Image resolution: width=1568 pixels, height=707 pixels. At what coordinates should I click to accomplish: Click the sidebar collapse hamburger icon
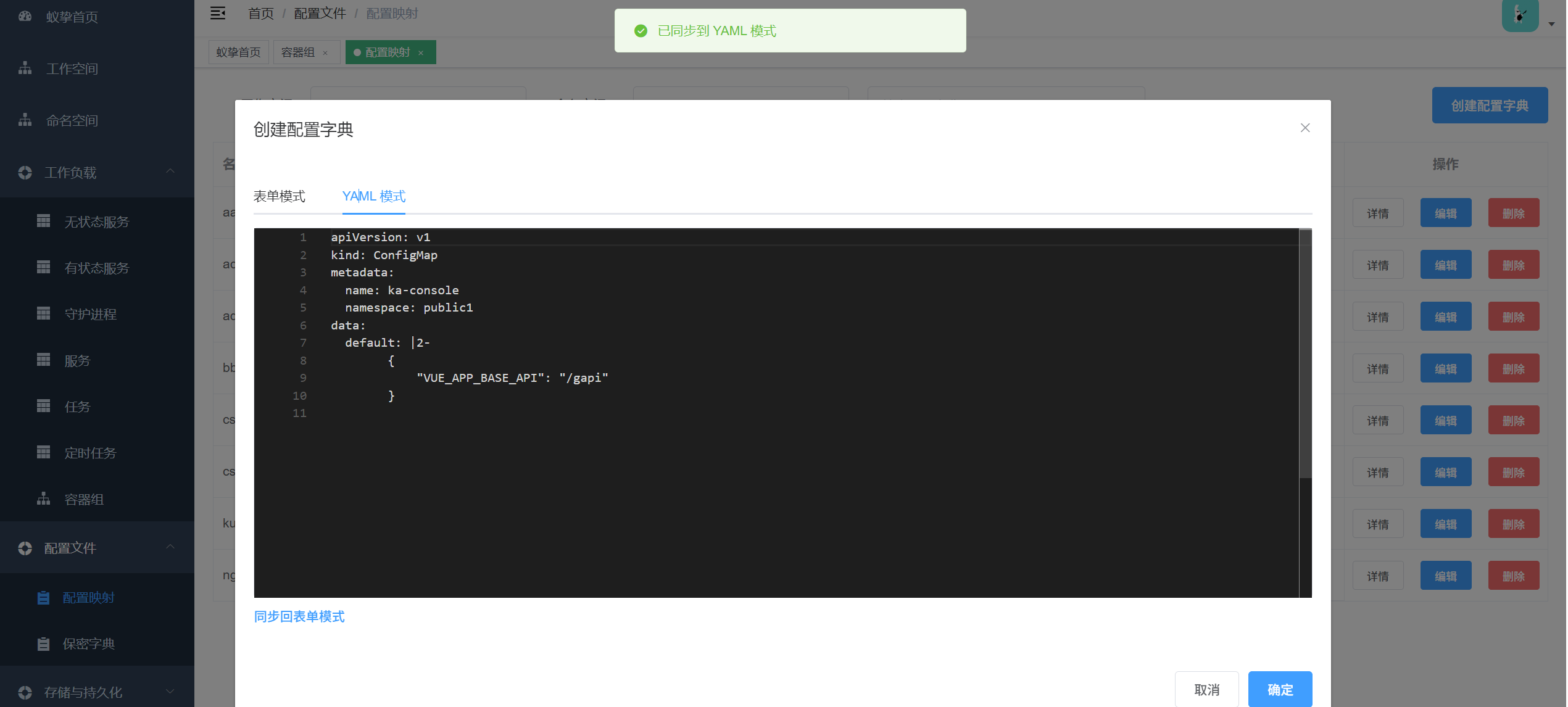coord(217,13)
